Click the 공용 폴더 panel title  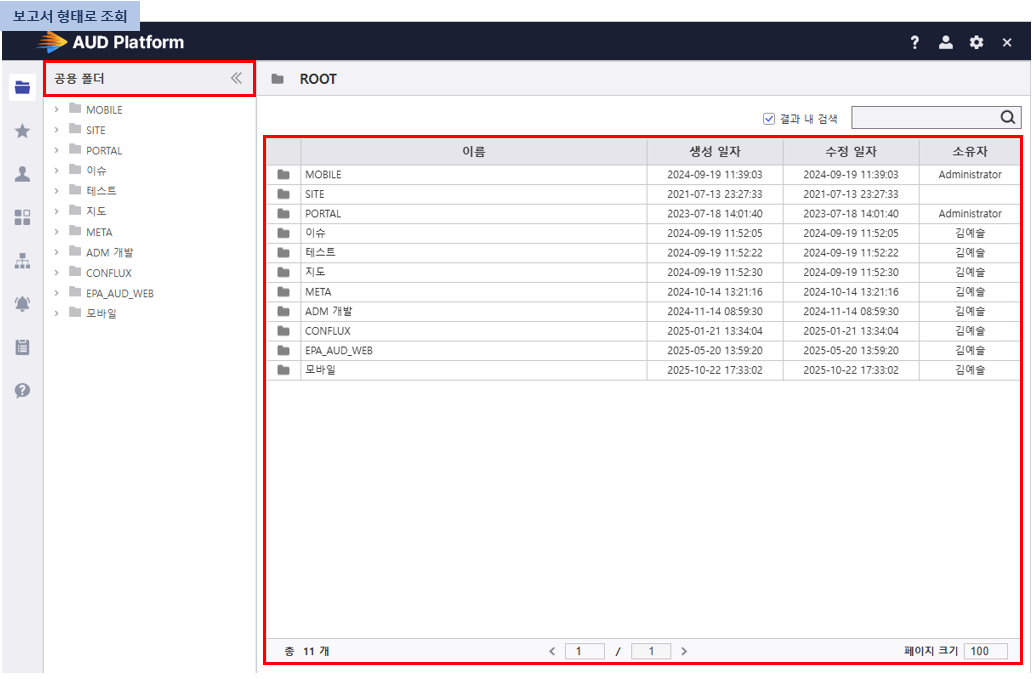coord(79,78)
